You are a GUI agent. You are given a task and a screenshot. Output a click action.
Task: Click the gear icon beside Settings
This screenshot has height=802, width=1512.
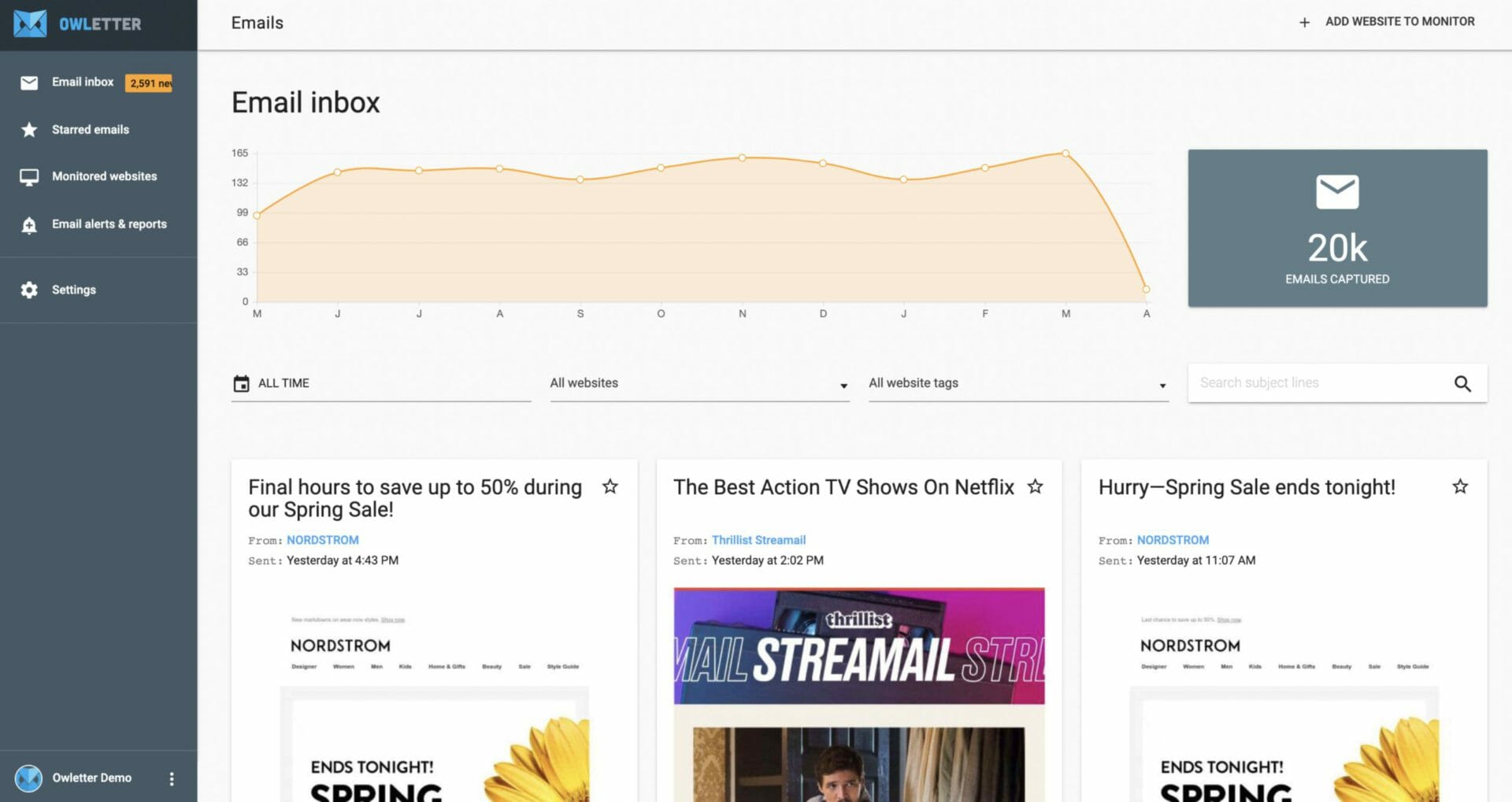(x=29, y=290)
